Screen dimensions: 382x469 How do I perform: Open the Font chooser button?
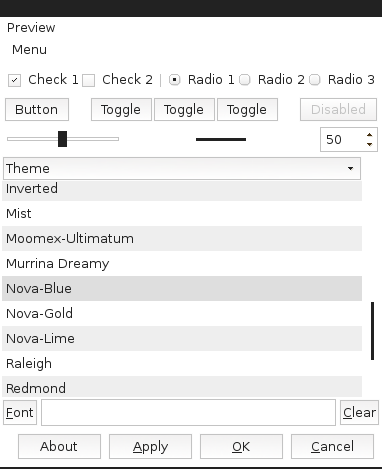20,412
